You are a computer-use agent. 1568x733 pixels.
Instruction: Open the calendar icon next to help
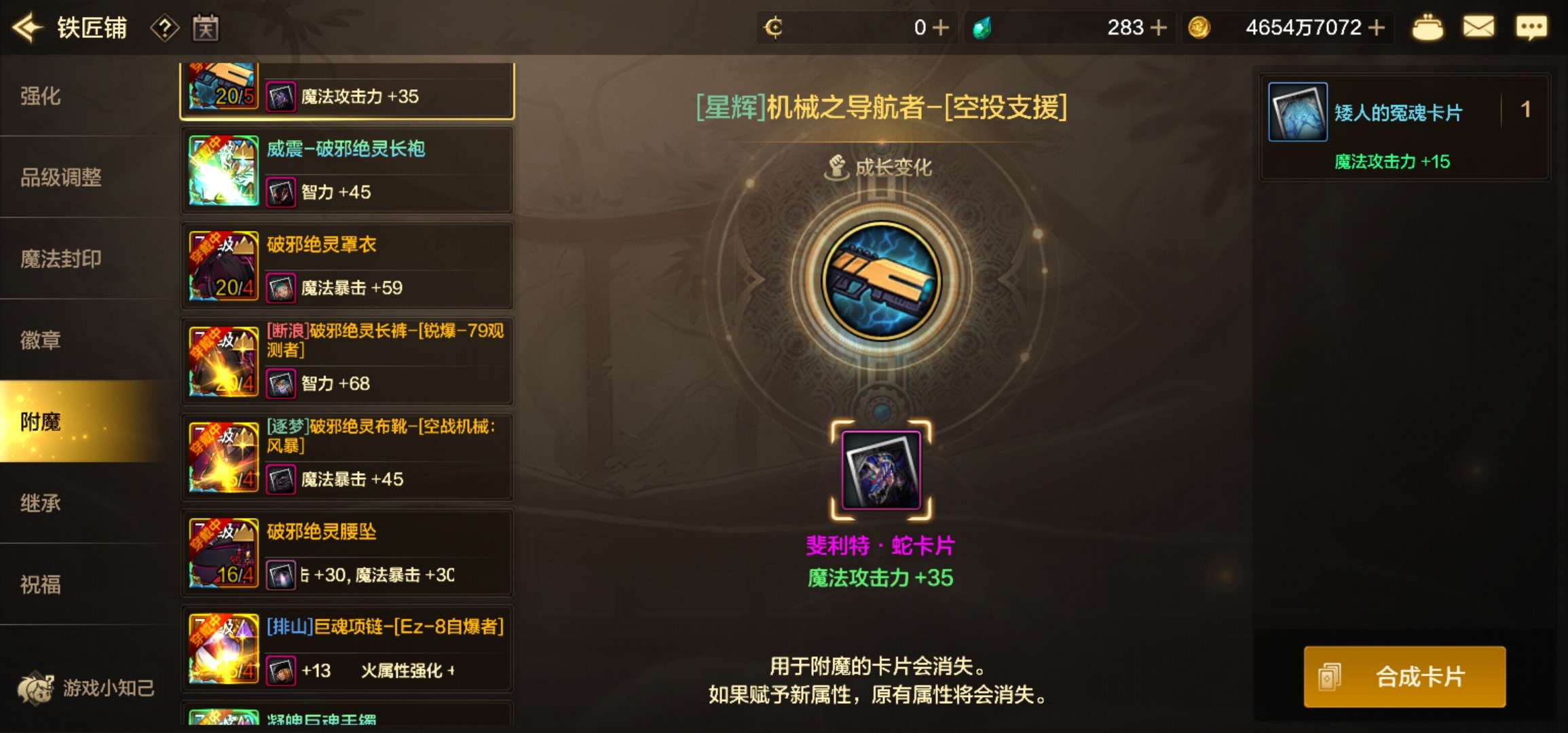[x=206, y=28]
